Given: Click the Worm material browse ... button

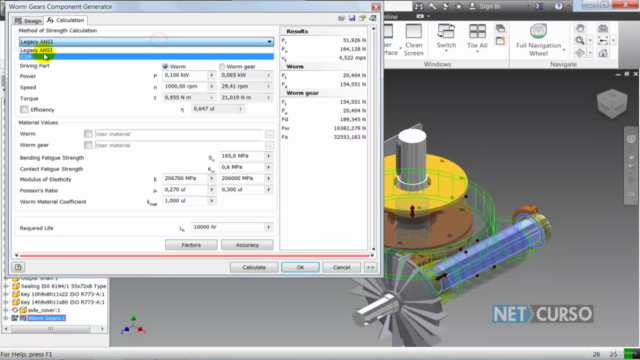Looking at the screenshot, I should (269, 134).
